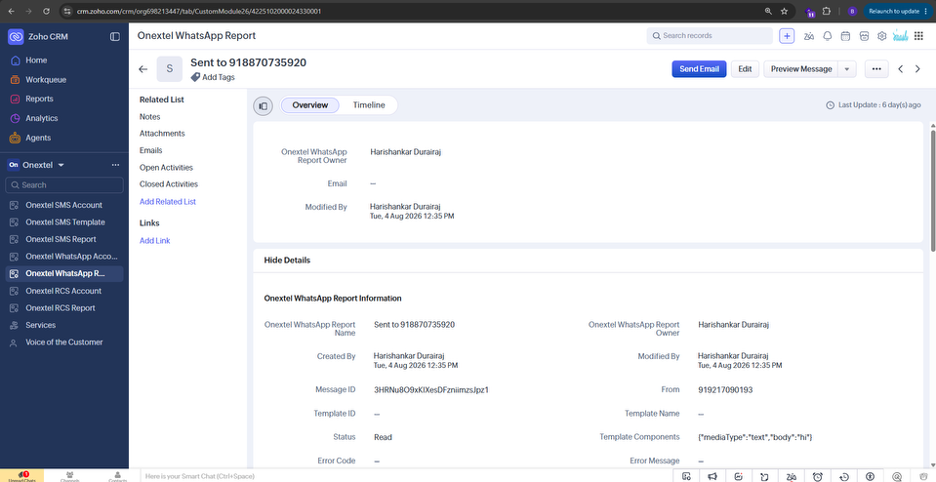This screenshot has width=936, height=482.
Task: Click the Send Email button
Action: (699, 69)
